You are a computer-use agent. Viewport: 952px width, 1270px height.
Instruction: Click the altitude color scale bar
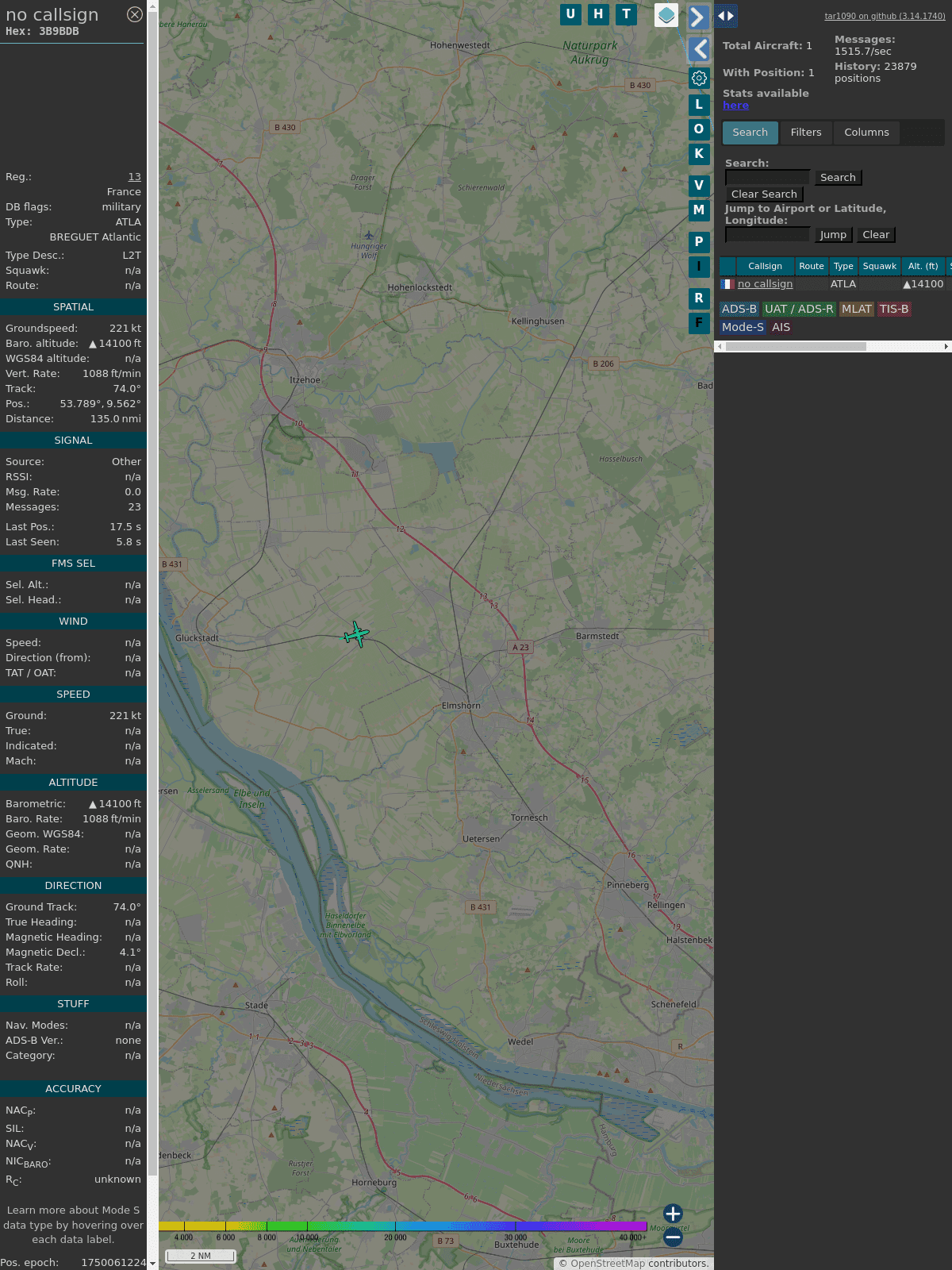pyautogui.click(x=403, y=1226)
